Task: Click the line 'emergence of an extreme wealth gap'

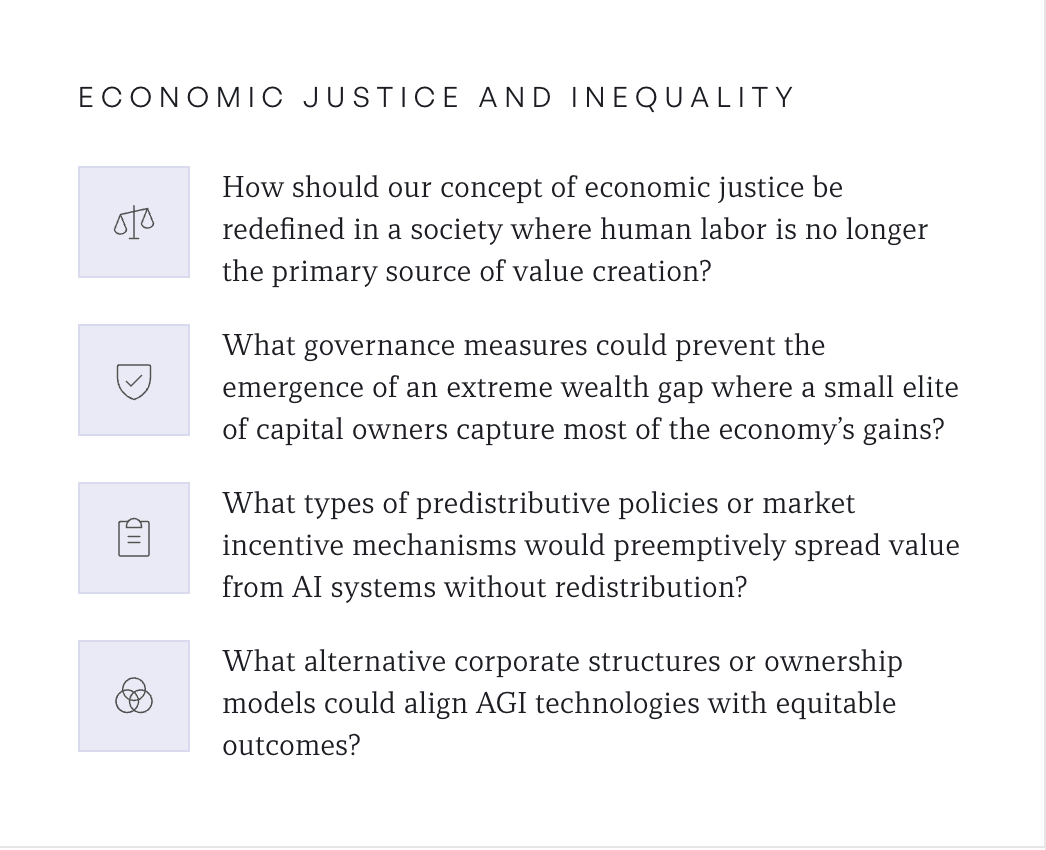Action: (x=590, y=387)
